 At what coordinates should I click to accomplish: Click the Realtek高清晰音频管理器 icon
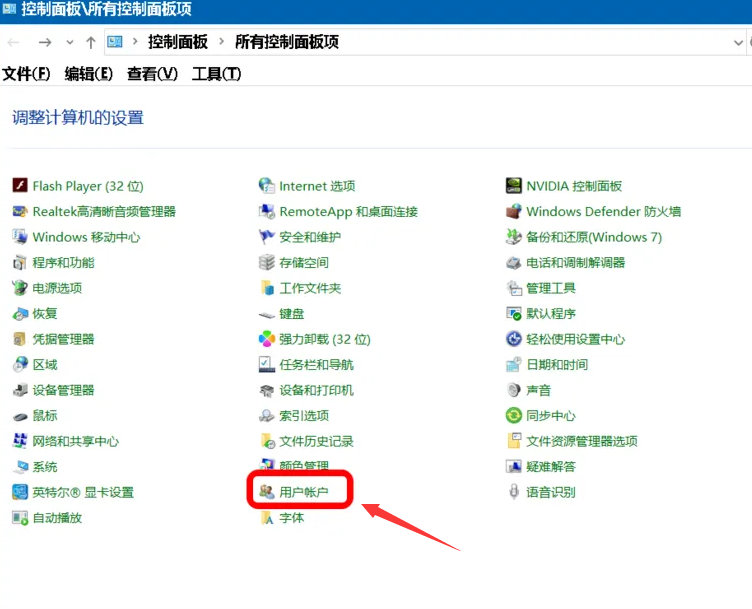pos(20,211)
